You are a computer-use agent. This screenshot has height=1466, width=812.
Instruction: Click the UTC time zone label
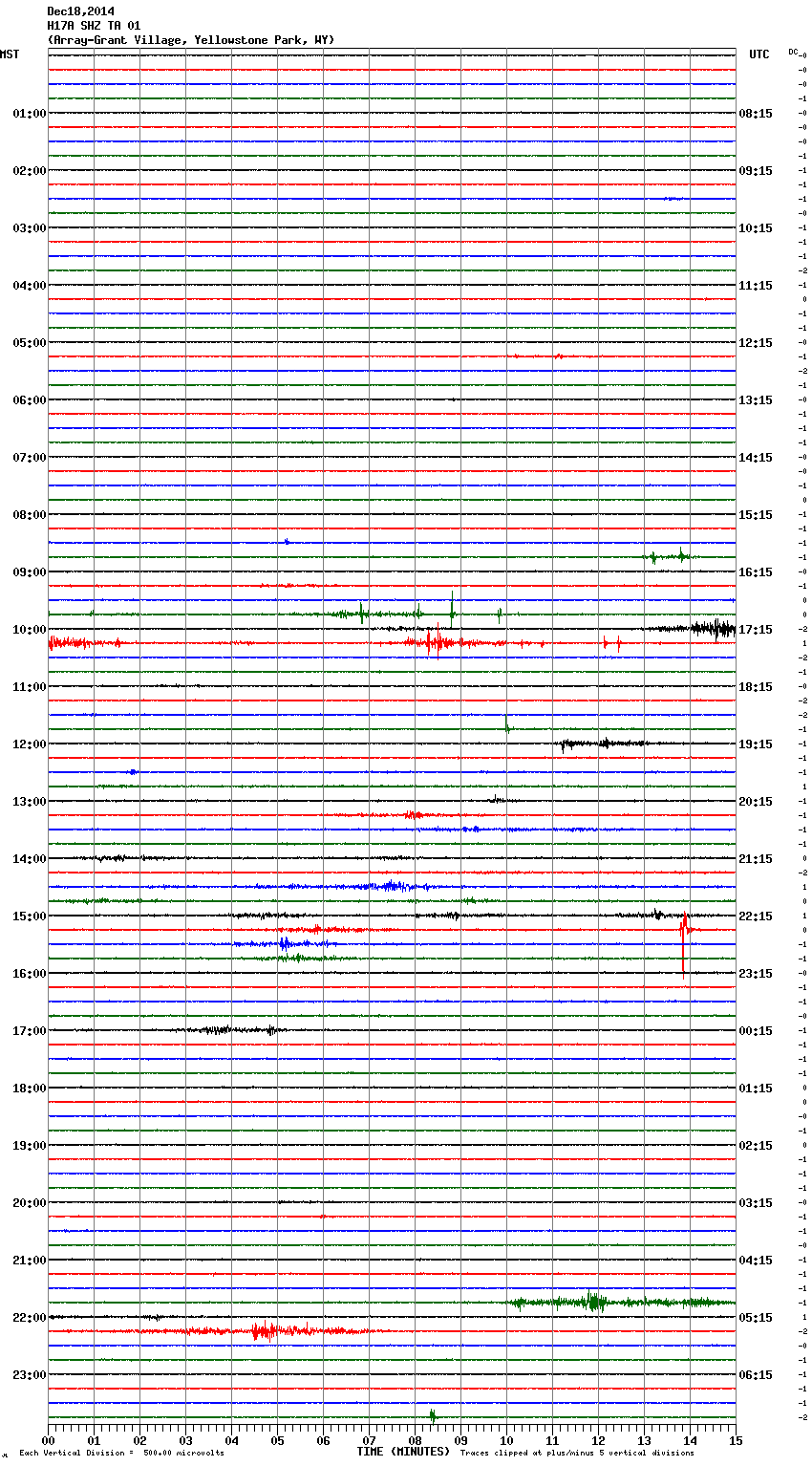pyautogui.click(x=759, y=54)
